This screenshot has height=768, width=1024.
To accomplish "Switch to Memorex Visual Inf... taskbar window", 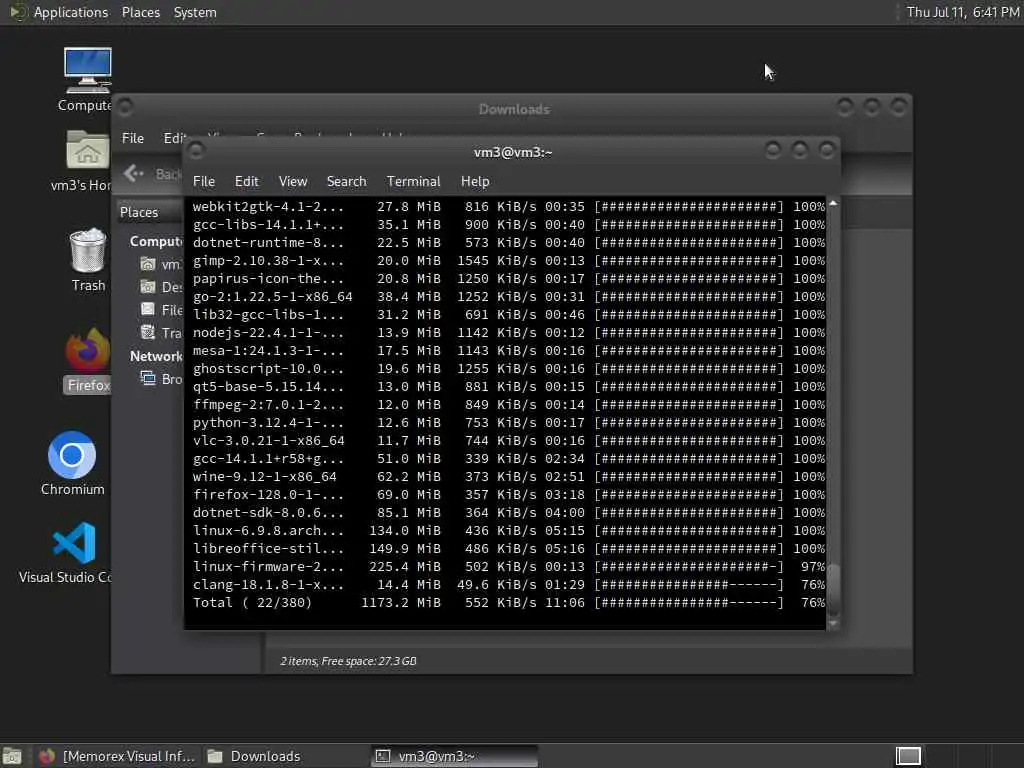I will point(118,756).
